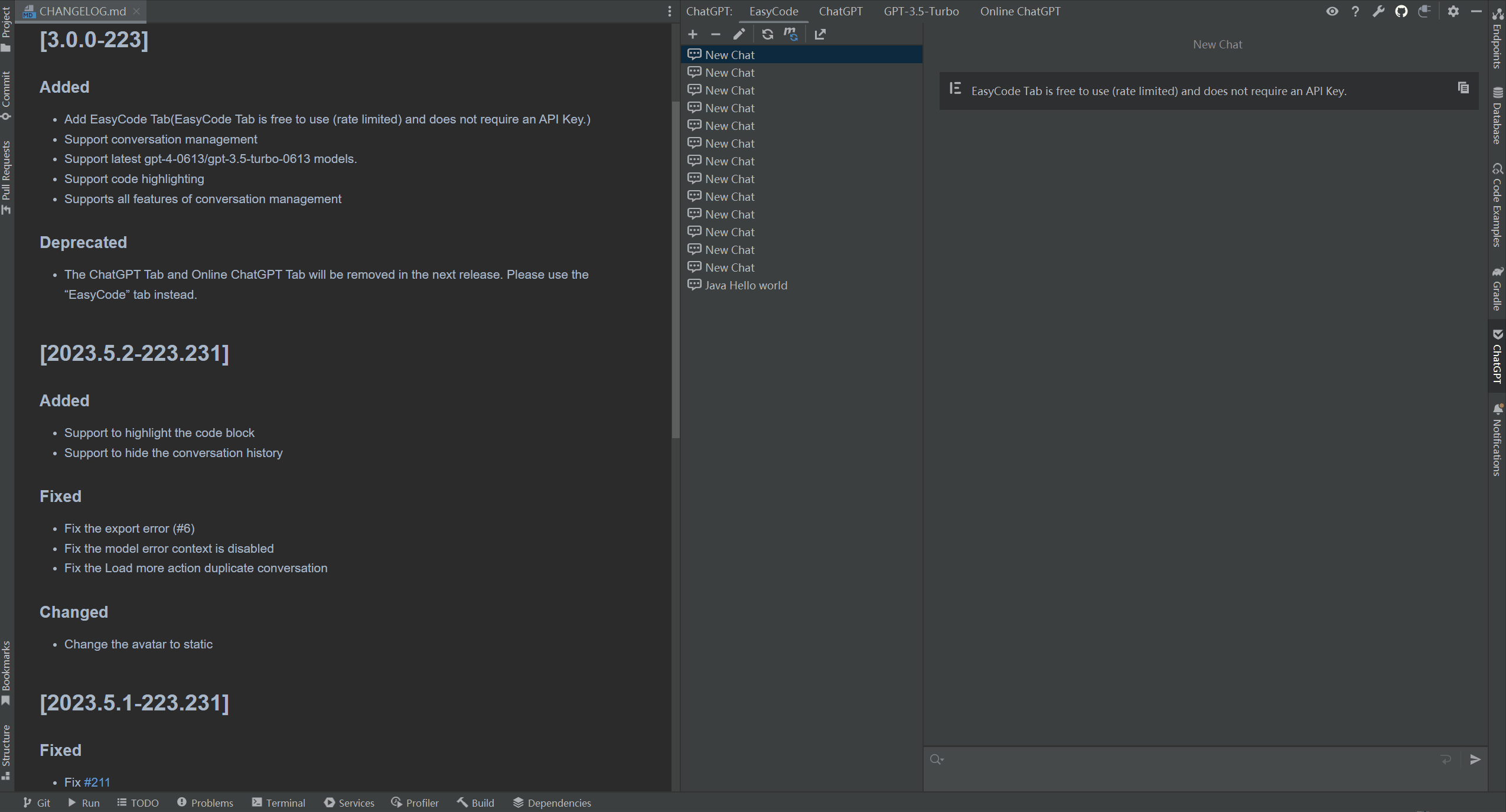Open the gear options menu in the tool window
The height and width of the screenshot is (812, 1506).
point(1453,11)
